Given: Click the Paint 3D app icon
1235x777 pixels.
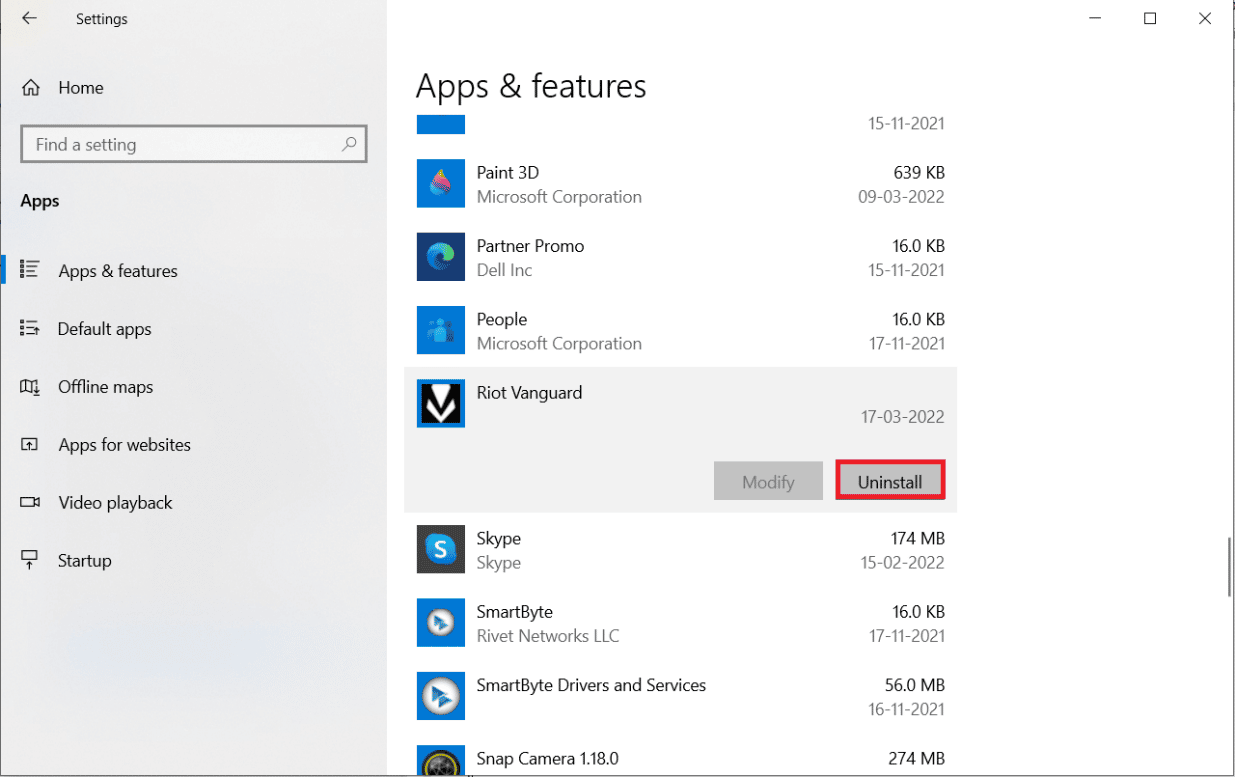Looking at the screenshot, I should coord(441,184).
